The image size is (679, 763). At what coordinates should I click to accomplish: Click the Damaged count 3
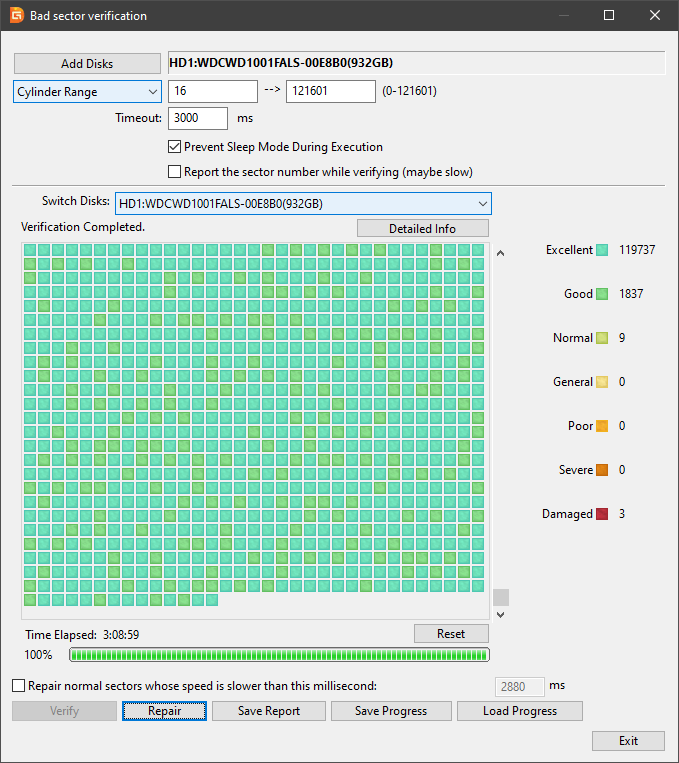622,514
